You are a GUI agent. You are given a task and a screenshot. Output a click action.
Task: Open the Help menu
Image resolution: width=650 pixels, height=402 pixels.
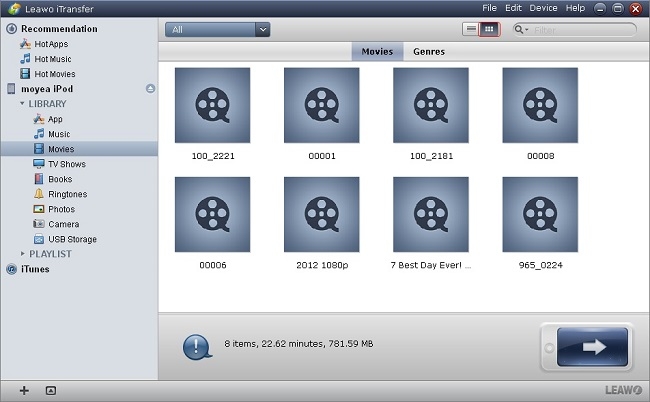pyautogui.click(x=575, y=8)
